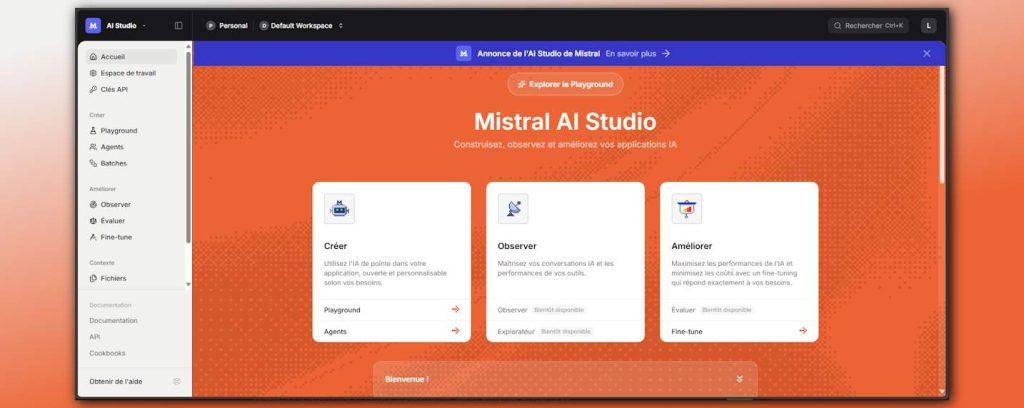This screenshot has height=408, width=1024.
Task: Click the Accueil home icon
Action: pyautogui.click(x=93, y=57)
